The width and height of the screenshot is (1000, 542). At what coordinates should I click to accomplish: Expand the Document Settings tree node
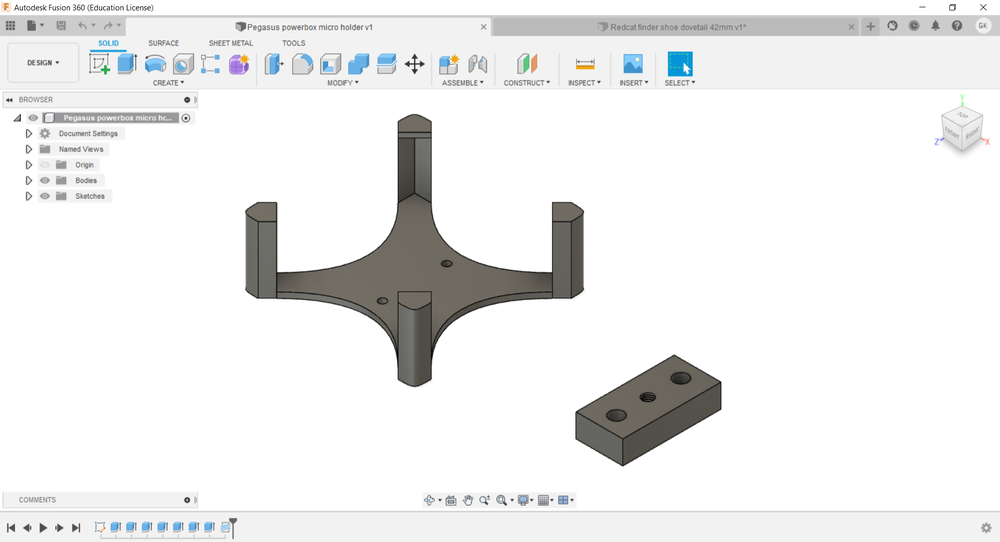29,134
